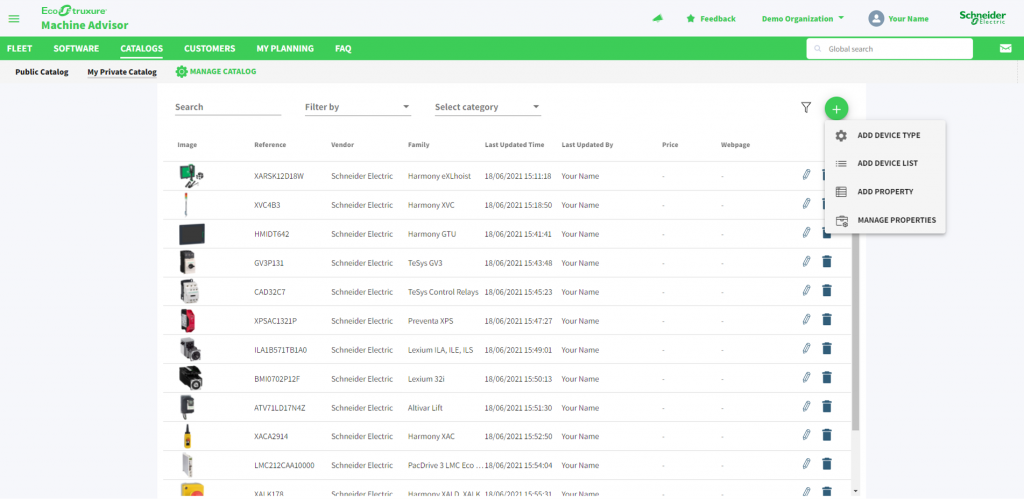The image size is (1024, 499).
Task: Edit the XVC4B3 row pencil icon
Action: [x=807, y=203]
